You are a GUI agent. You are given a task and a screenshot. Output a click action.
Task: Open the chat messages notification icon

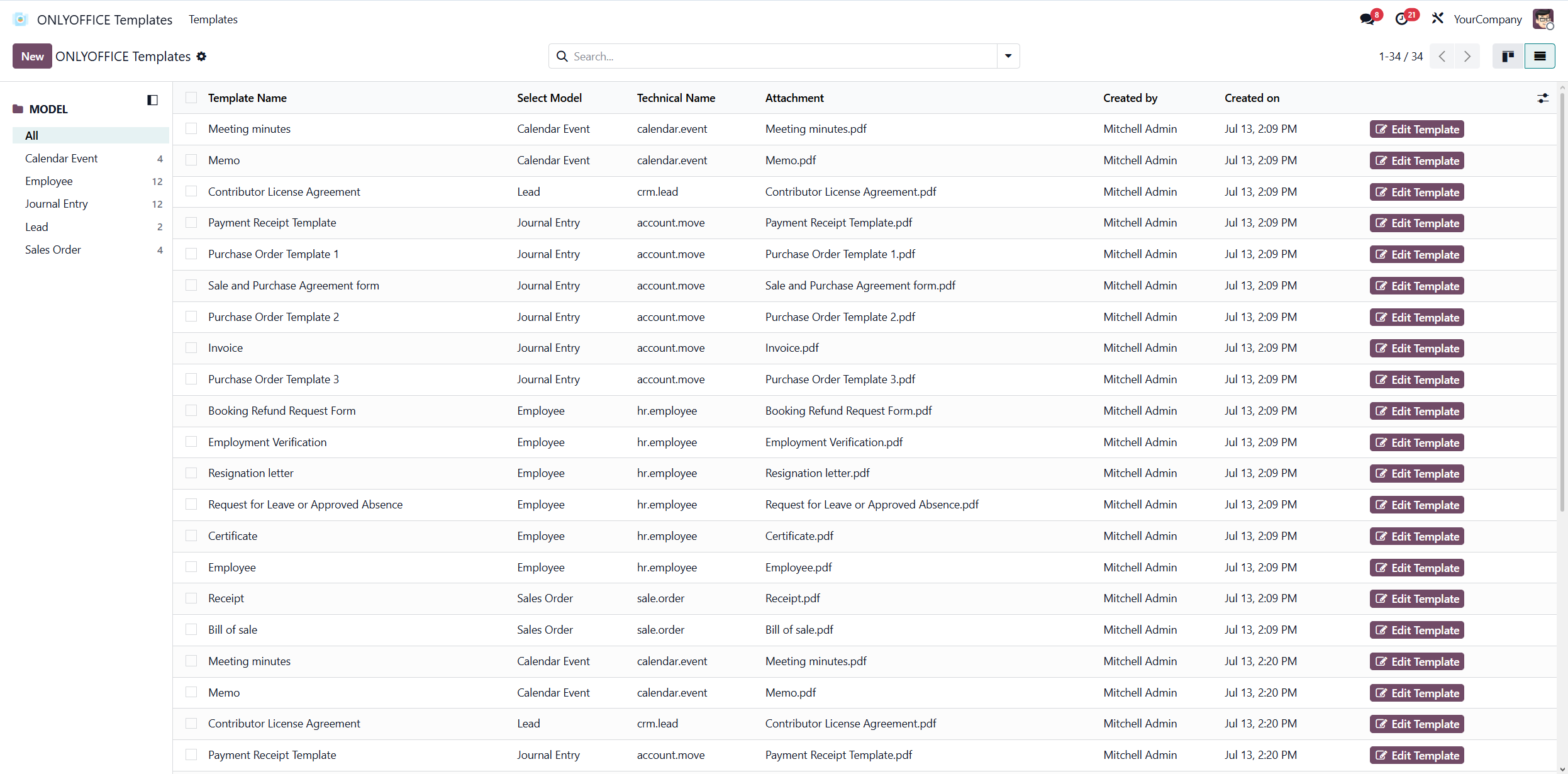[x=1367, y=19]
